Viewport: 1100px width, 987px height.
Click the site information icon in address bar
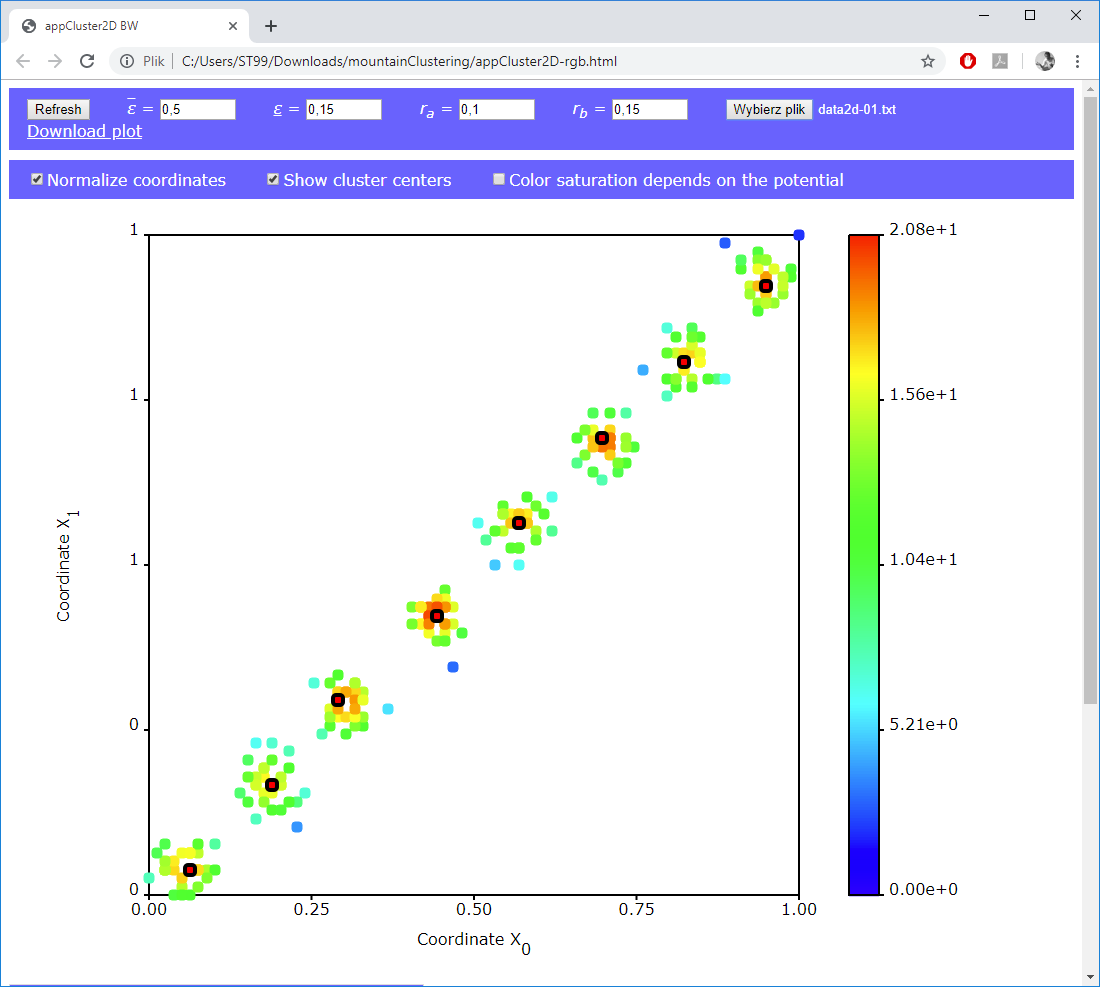coord(127,61)
